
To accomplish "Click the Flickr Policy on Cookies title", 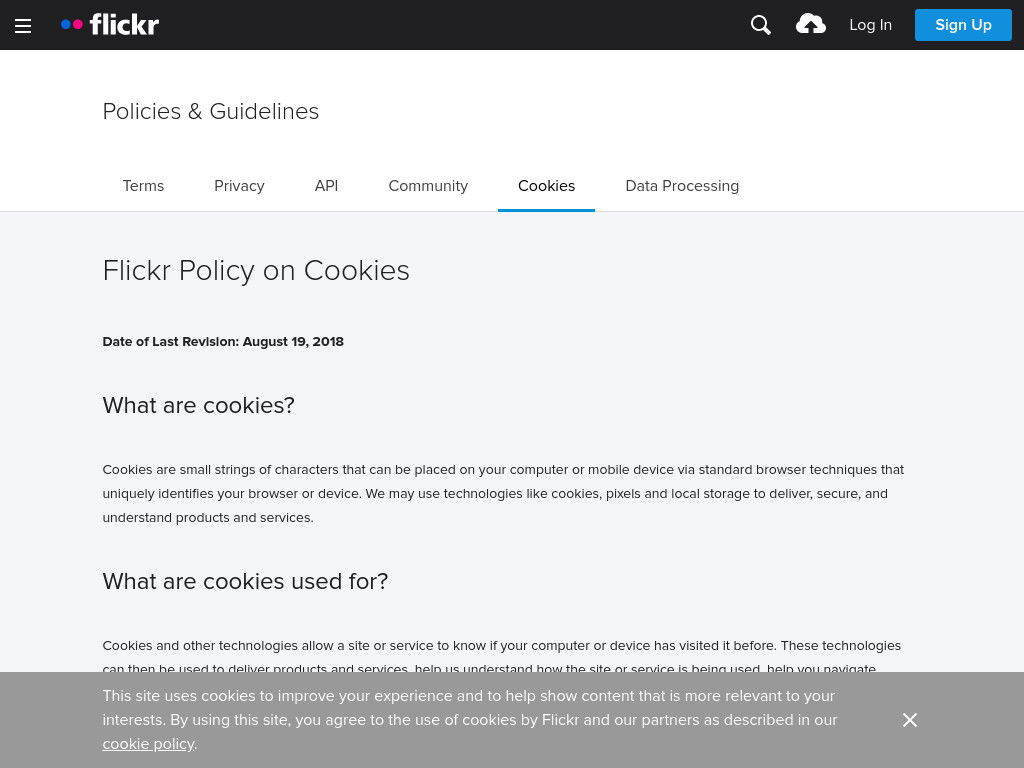I will (x=256, y=270).
